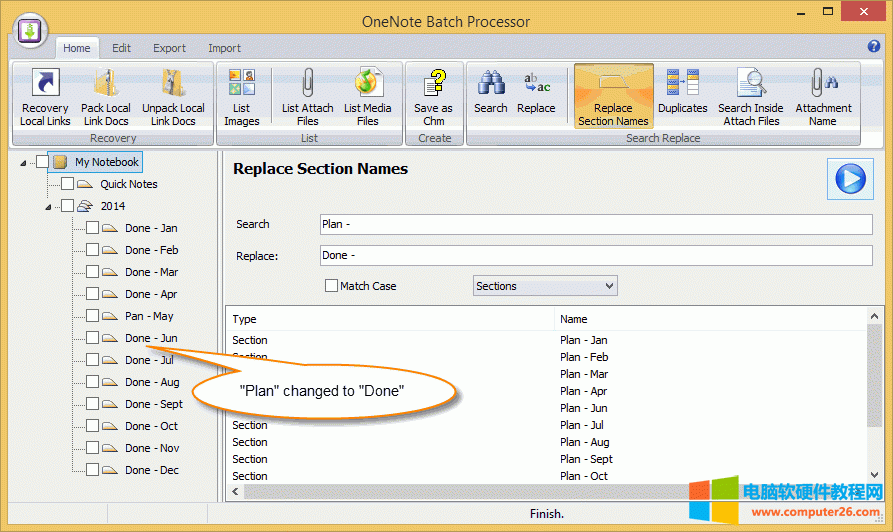This screenshot has width=893, height=532.
Task: Click the Save as Chm icon
Action: (433, 97)
